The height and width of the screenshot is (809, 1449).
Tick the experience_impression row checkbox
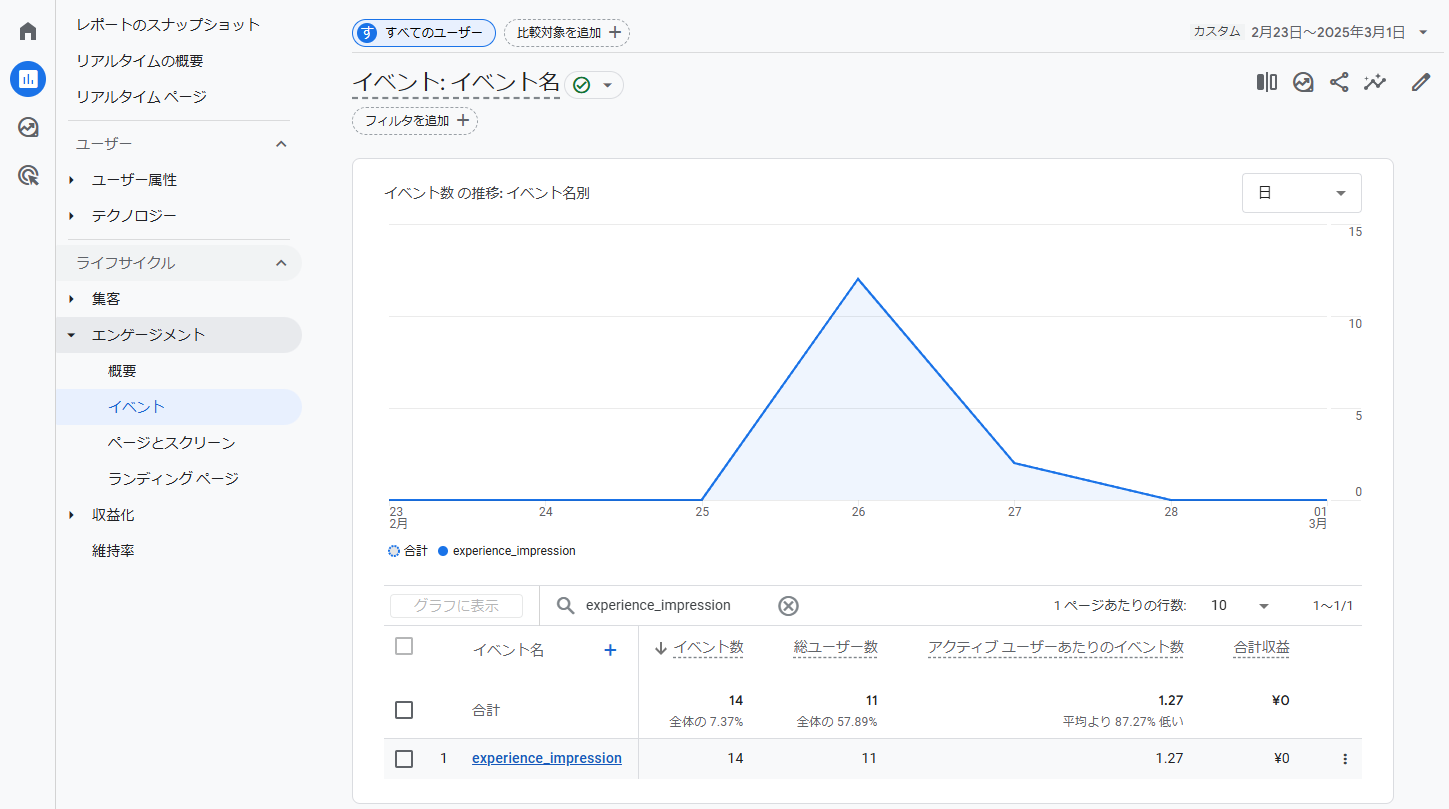(404, 759)
